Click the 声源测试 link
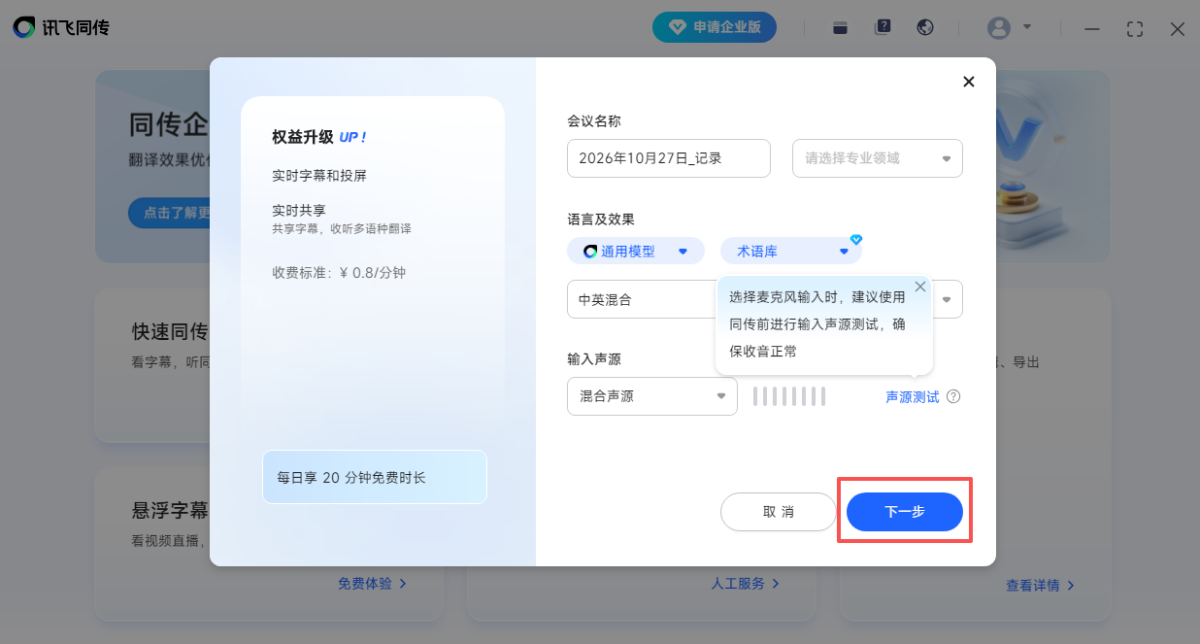 [x=912, y=397]
